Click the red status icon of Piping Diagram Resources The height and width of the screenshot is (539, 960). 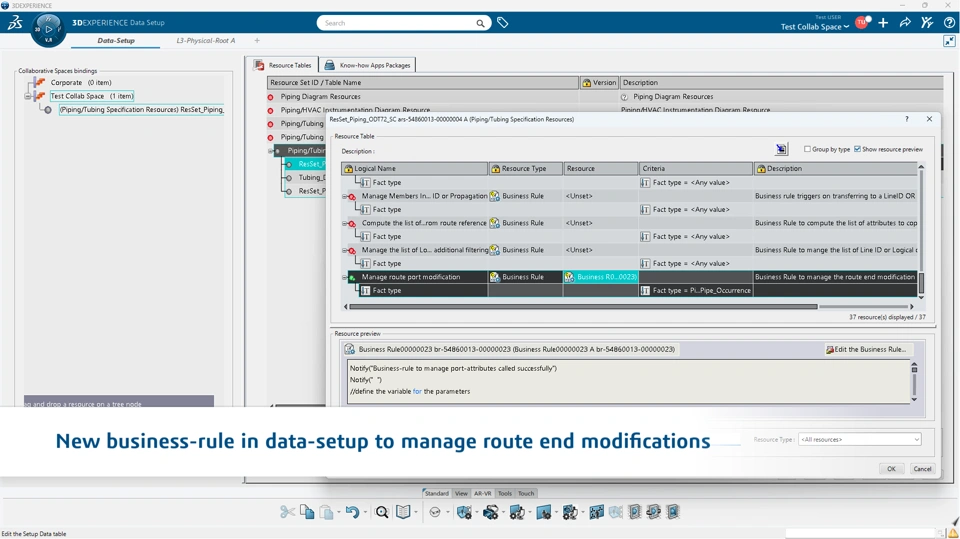[271, 97]
